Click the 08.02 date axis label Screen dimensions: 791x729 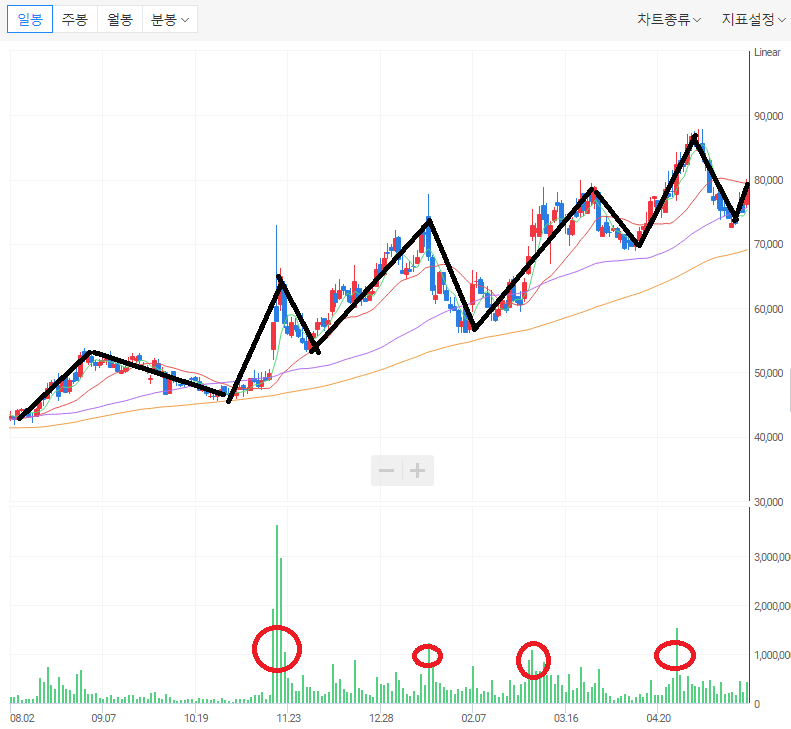22,718
